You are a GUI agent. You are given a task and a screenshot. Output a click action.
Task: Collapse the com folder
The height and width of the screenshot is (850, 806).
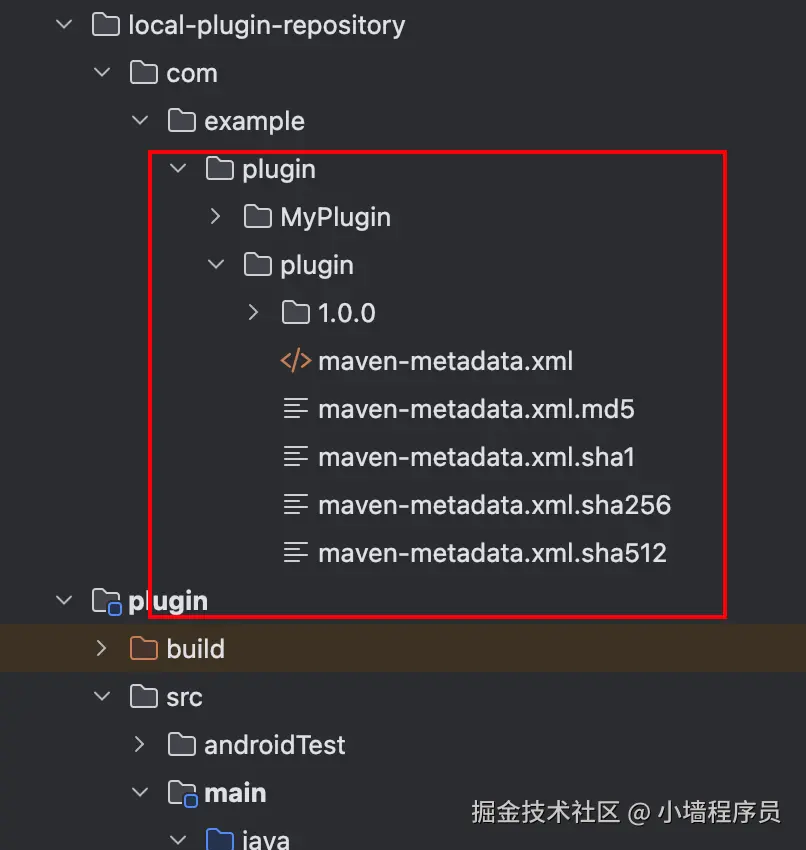(102, 73)
